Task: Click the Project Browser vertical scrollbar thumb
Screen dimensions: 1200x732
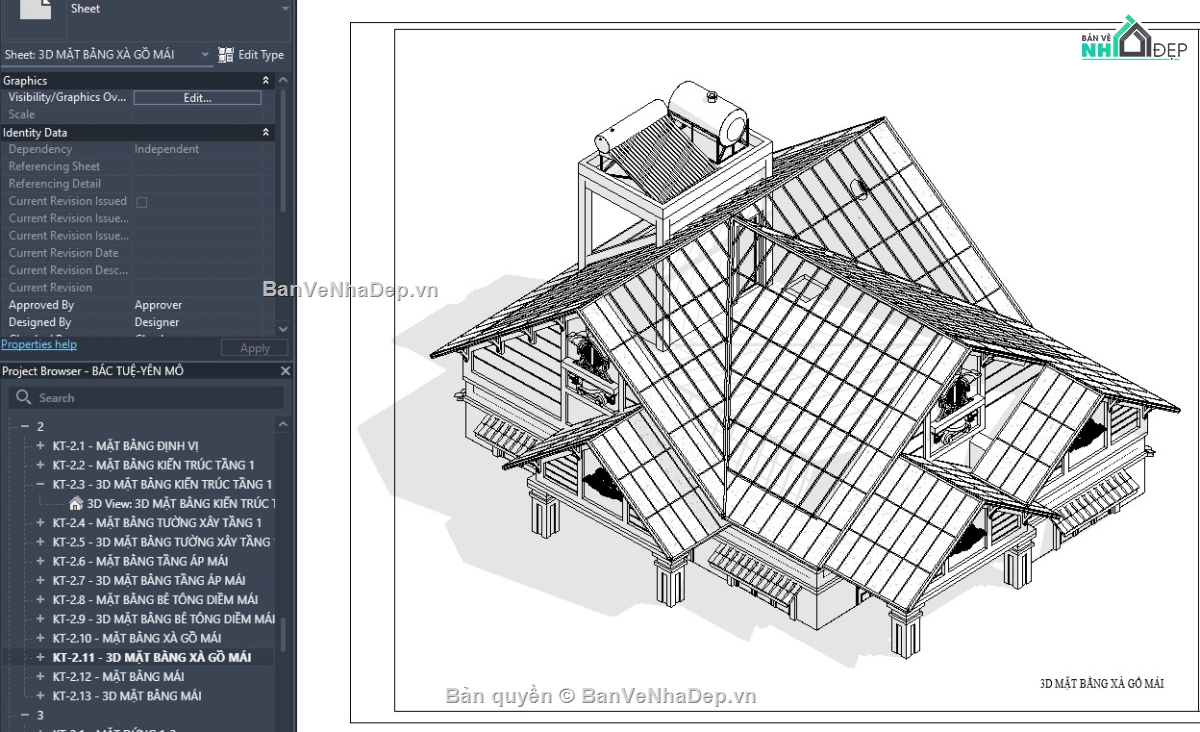Action: (x=283, y=633)
